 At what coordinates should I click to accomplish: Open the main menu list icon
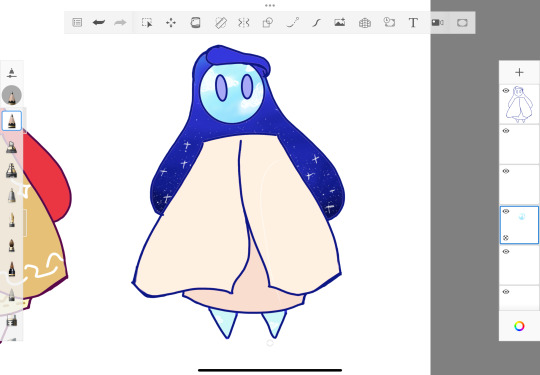click(77, 23)
